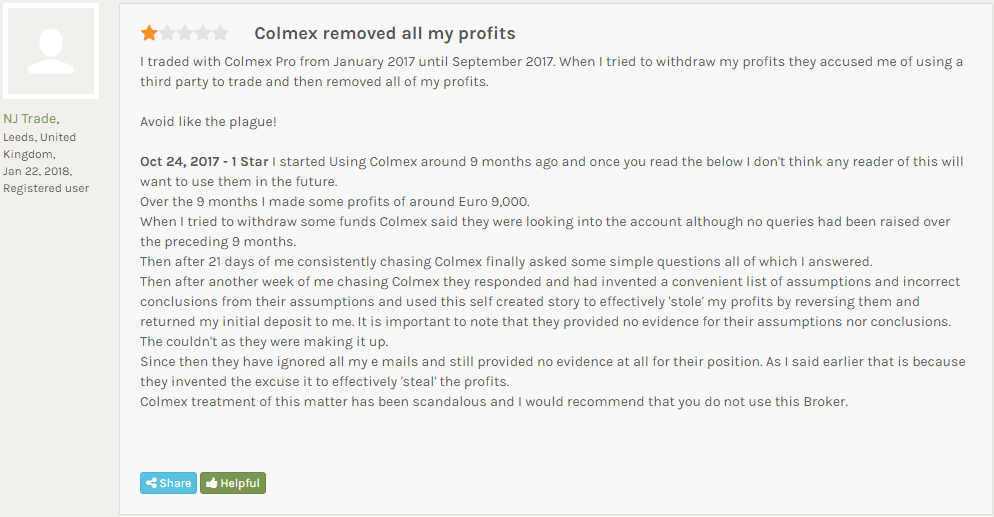Click the share icon in Share button
The height and width of the screenshot is (517, 994).
pyautogui.click(x=151, y=483)
